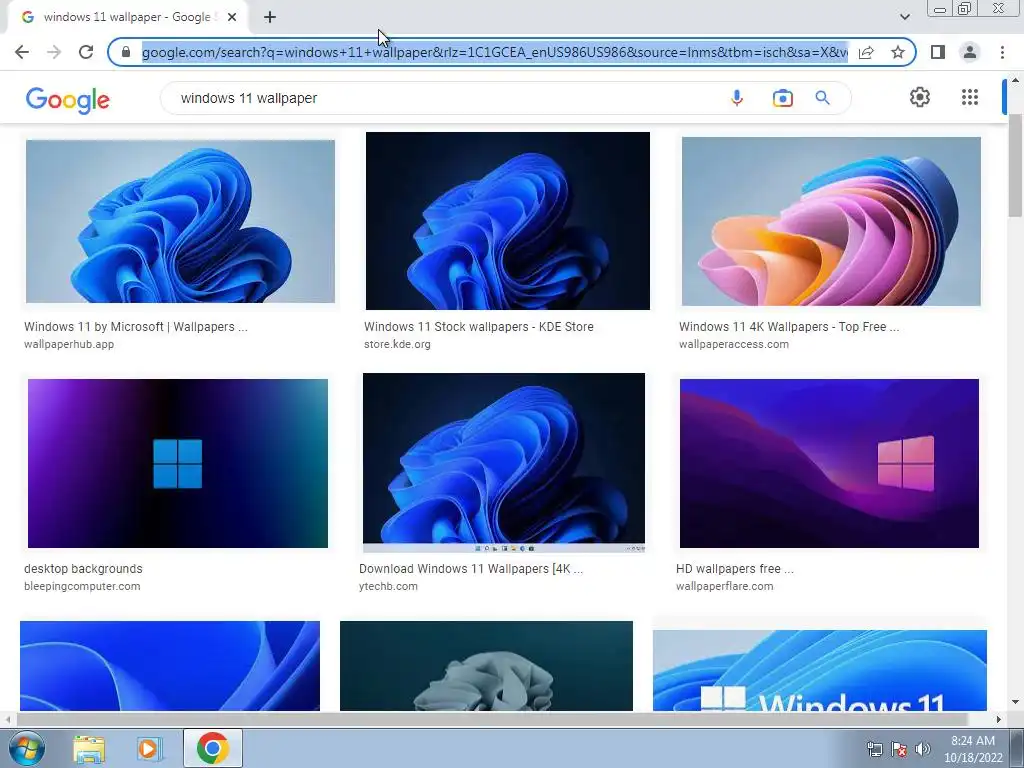Open the Windows Start menu orb
This screenshot has height=768, width=1024.
[26, 748]
